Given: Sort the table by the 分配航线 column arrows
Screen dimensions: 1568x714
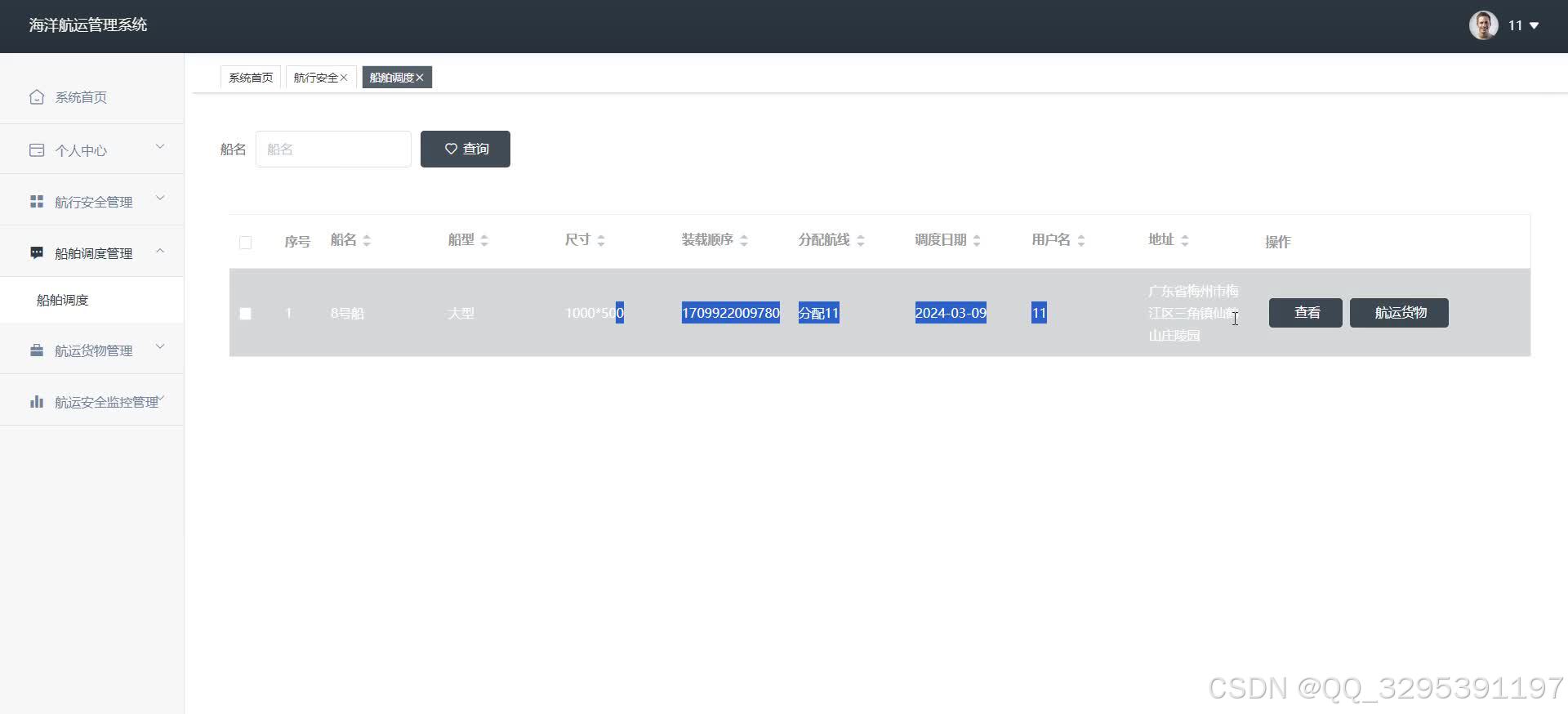Looking at the screenshot, I should pyautogui.click(x=861, y=240).
